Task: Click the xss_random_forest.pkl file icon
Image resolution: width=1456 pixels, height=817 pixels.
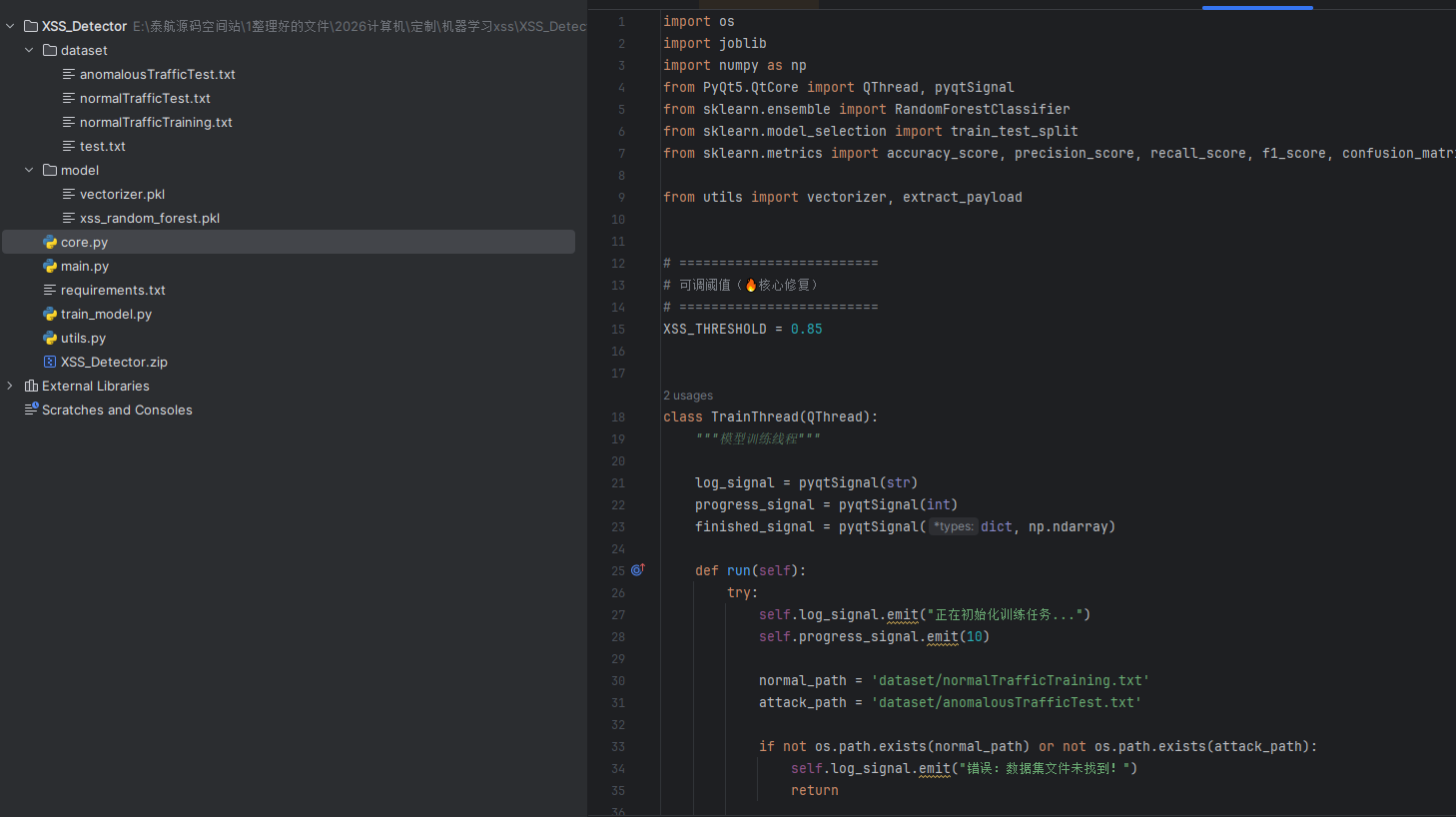Action: click(x=69, y=218)
